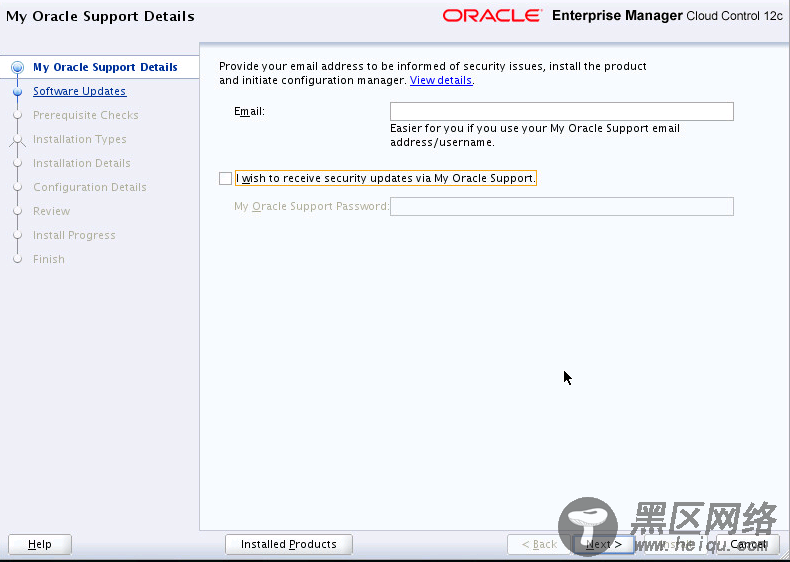
Task: Click the disabled Back button
Action: pos(539,544)
